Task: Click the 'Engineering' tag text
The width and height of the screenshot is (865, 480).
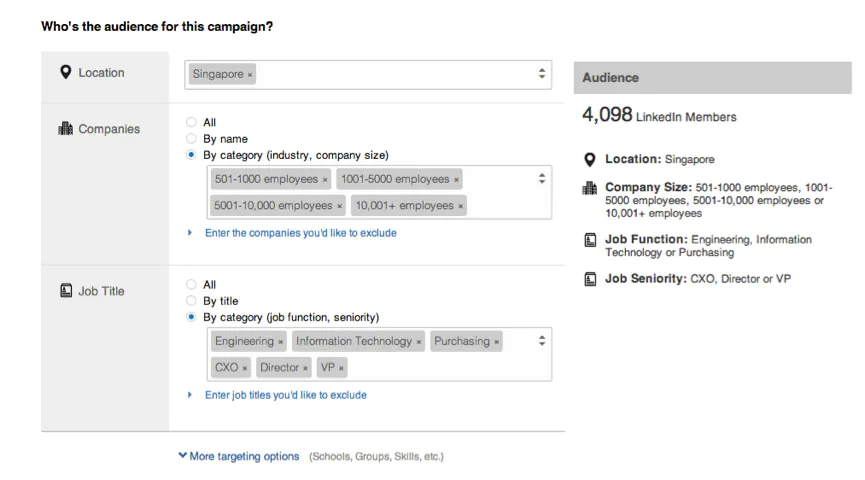Action: (x=244, y=341)
